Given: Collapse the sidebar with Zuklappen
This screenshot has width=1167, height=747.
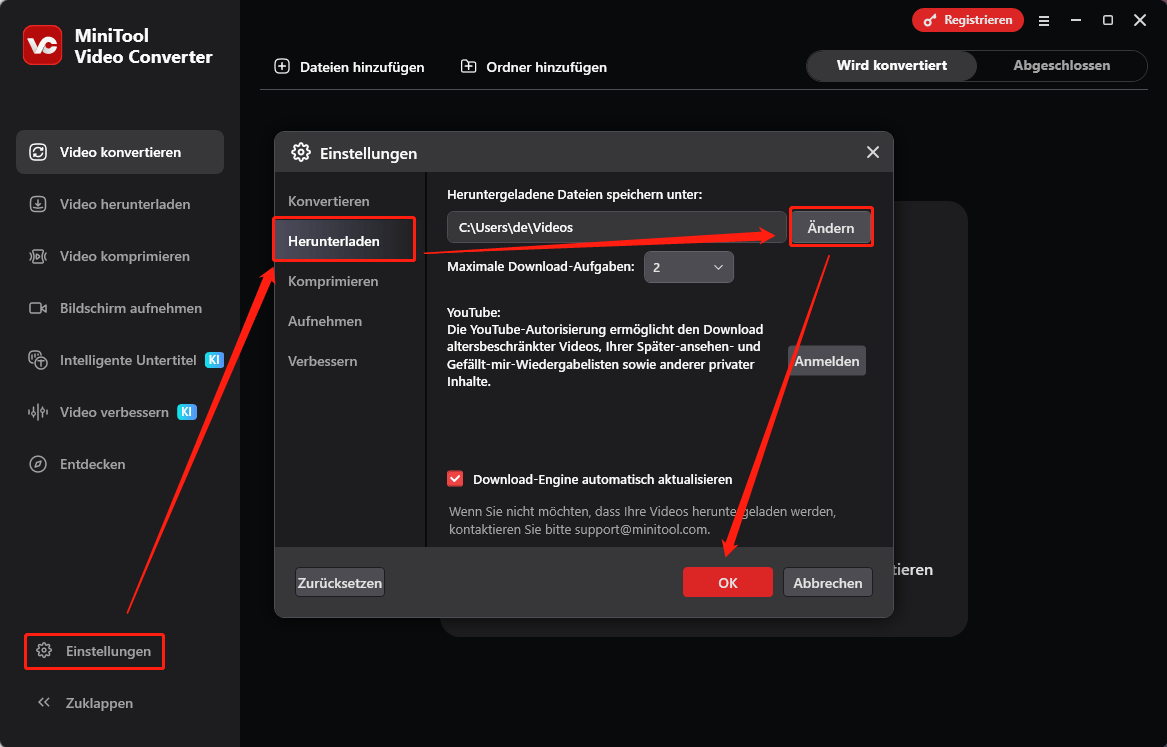Looking at the screenshot, I should click(86, 703).
